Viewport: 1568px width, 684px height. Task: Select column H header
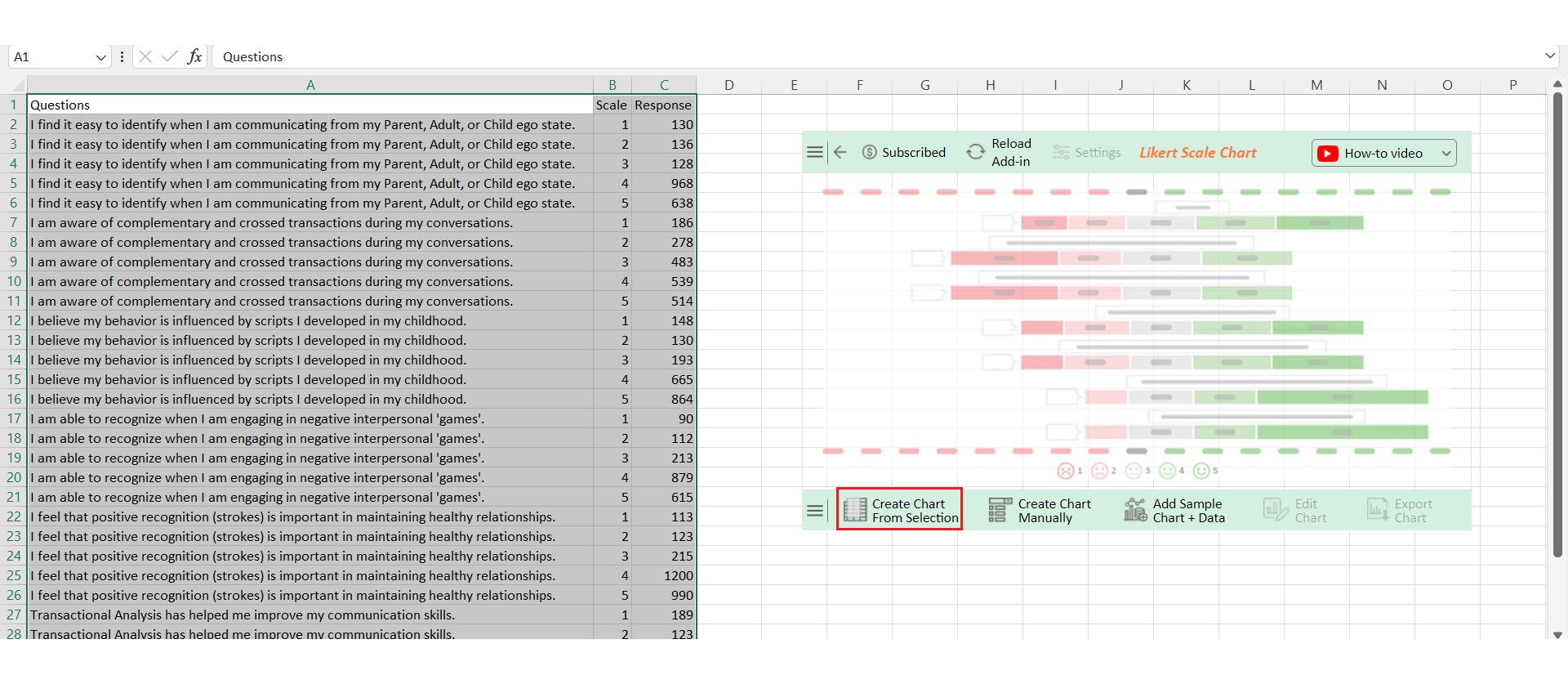990,85
